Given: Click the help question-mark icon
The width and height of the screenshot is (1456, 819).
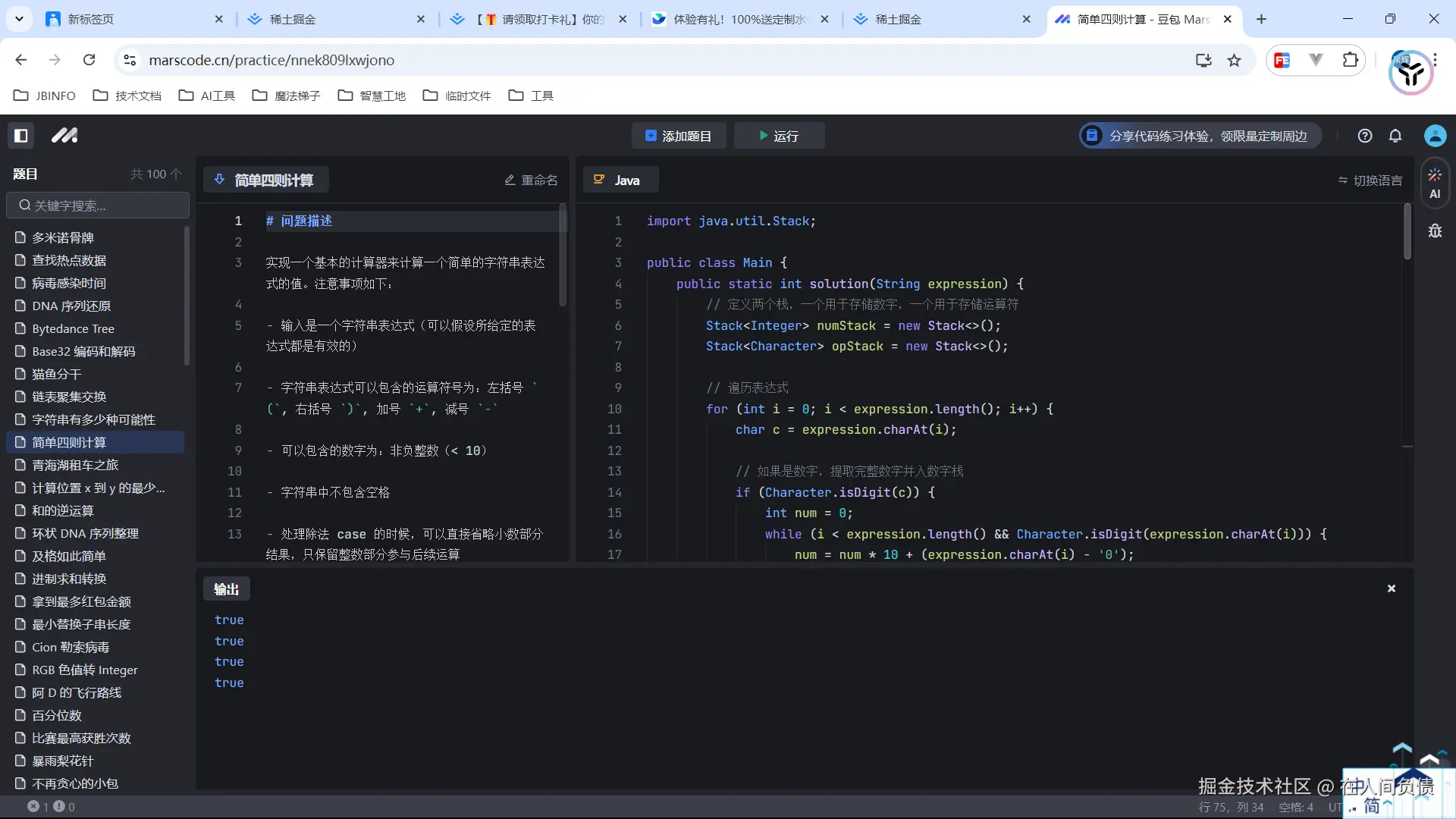Looking at the screenshot, I should pos(1365,136).
